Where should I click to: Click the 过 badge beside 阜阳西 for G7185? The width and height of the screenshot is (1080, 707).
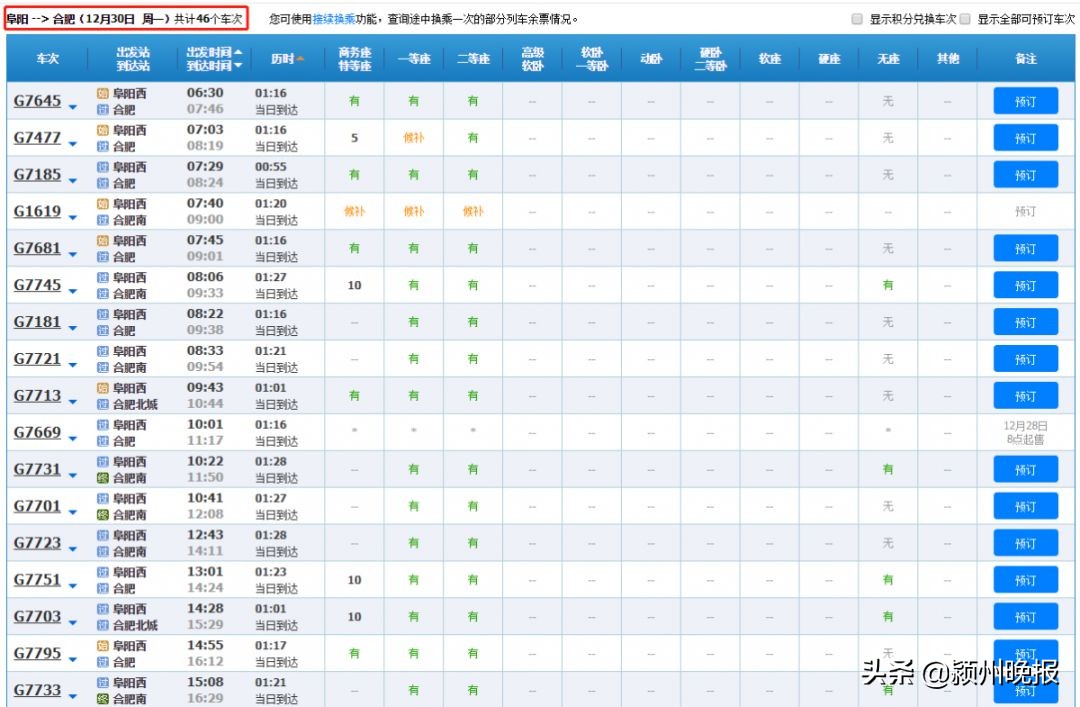tap(102, 166)
